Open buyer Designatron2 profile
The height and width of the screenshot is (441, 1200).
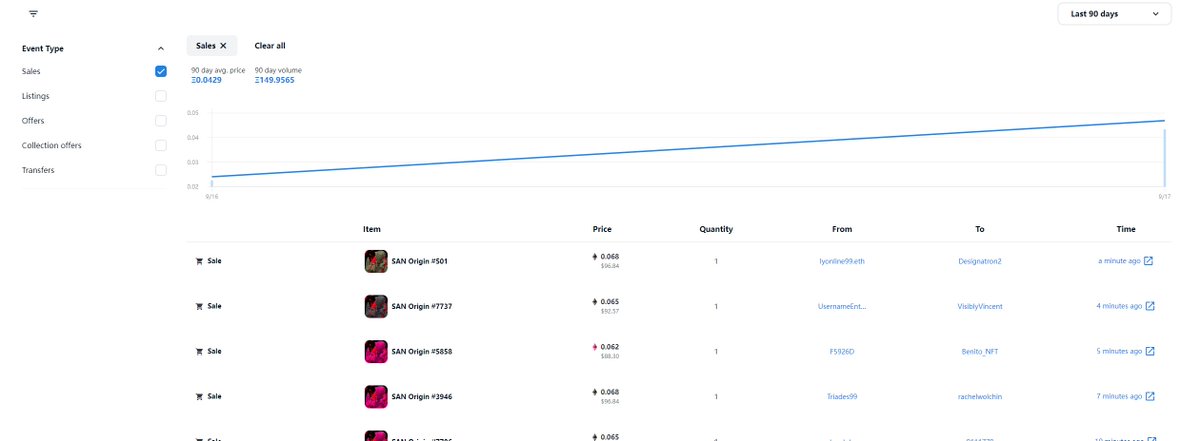(979, 261)
